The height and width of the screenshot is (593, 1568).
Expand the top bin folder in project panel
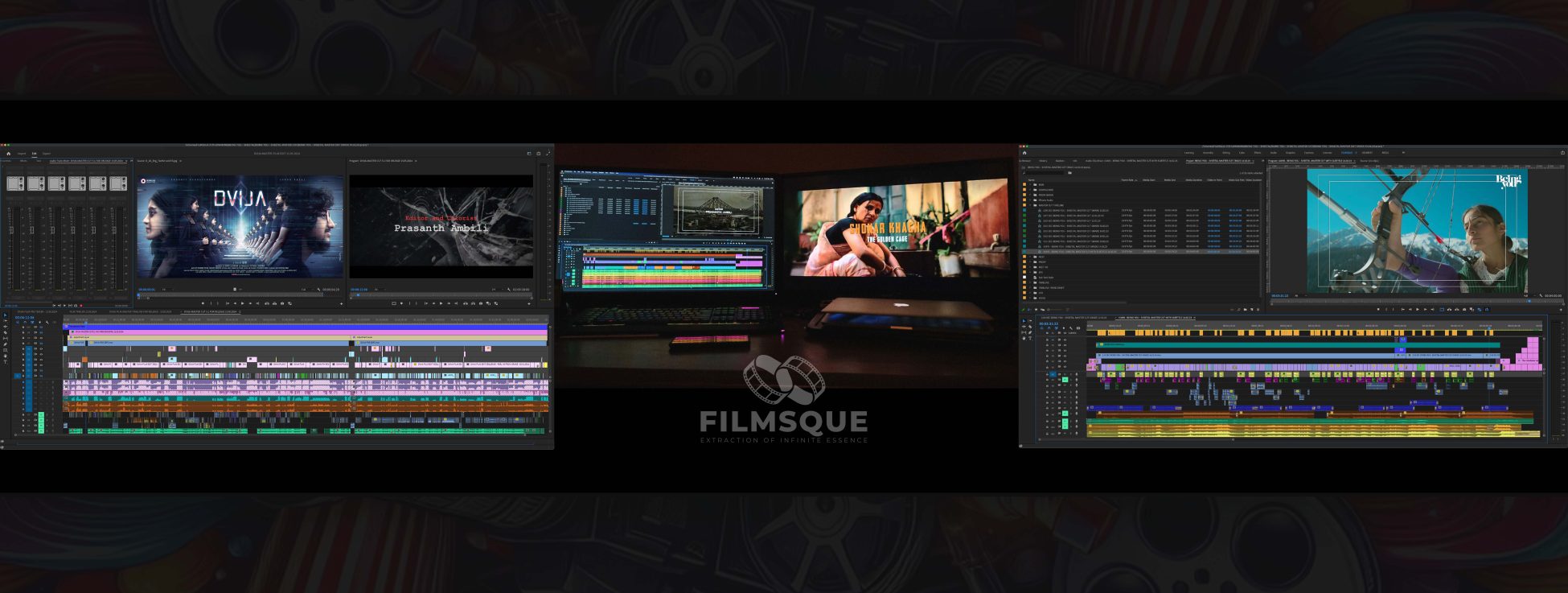tap(1031, 184)
